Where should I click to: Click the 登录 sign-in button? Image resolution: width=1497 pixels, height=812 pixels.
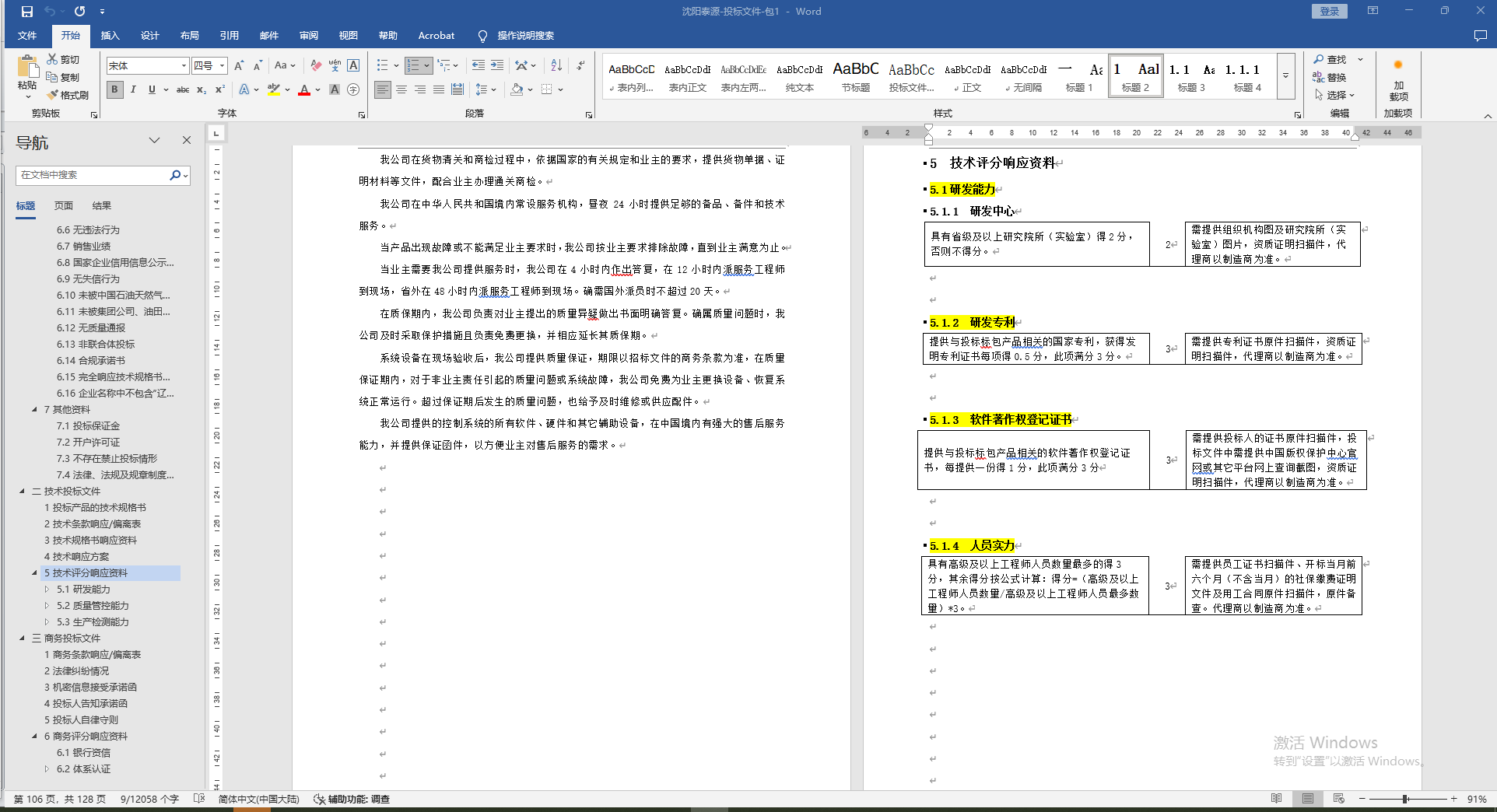point(1329,11)
